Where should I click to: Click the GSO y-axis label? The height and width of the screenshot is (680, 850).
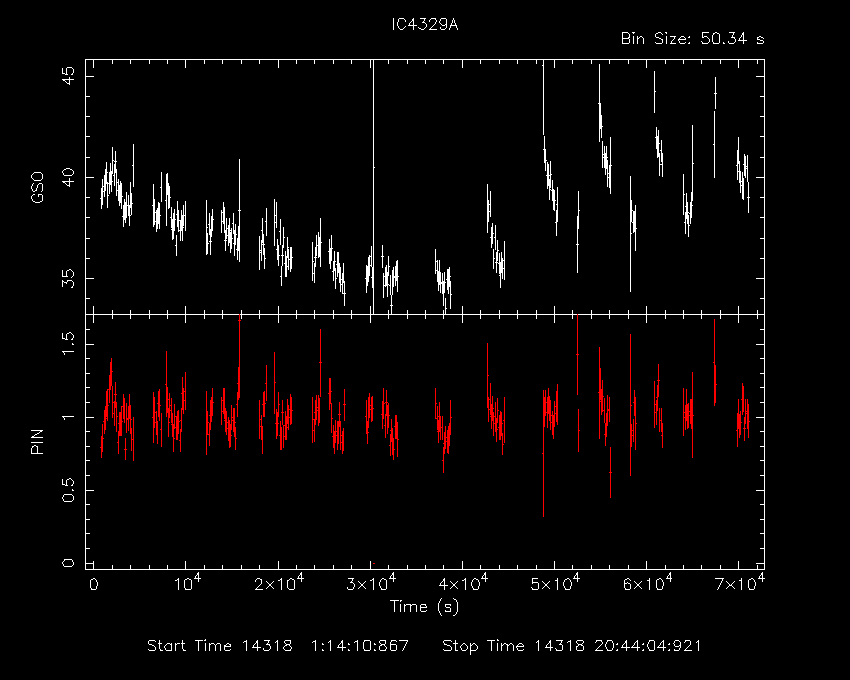tap(37, 188)
